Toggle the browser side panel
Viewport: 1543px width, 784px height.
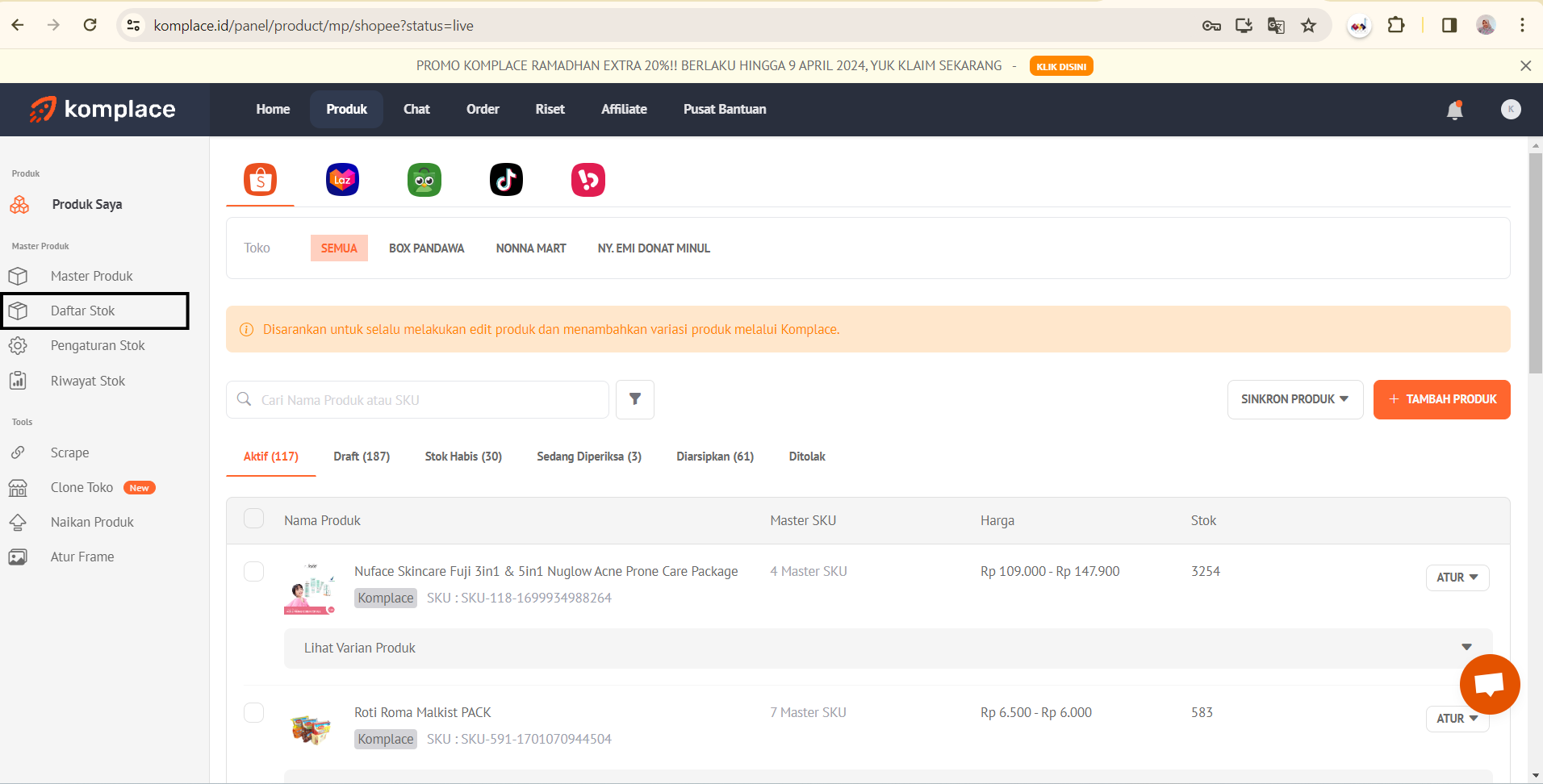(1449, 25)
